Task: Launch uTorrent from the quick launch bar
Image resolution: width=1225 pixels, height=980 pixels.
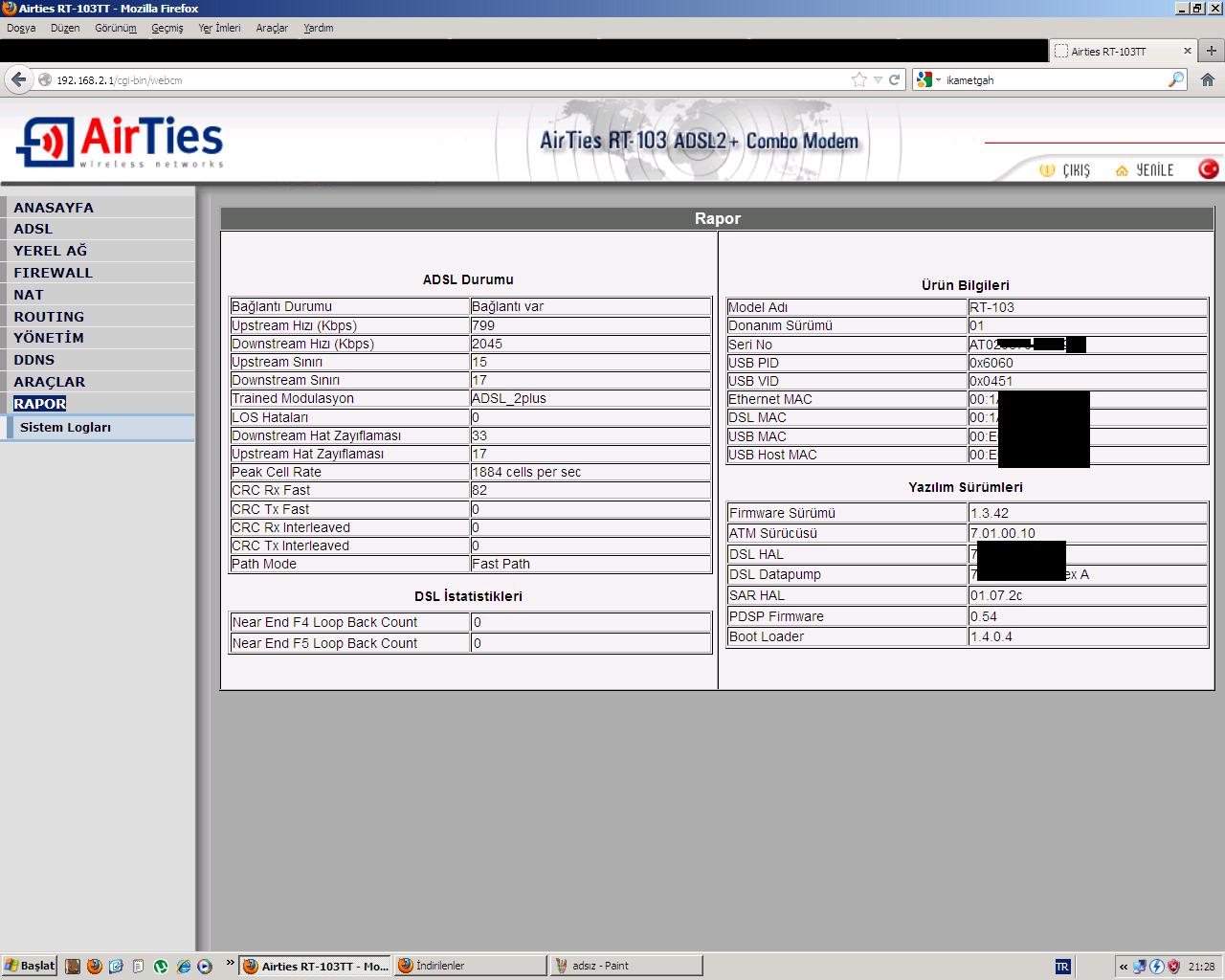Action: [x=161, y=967]
